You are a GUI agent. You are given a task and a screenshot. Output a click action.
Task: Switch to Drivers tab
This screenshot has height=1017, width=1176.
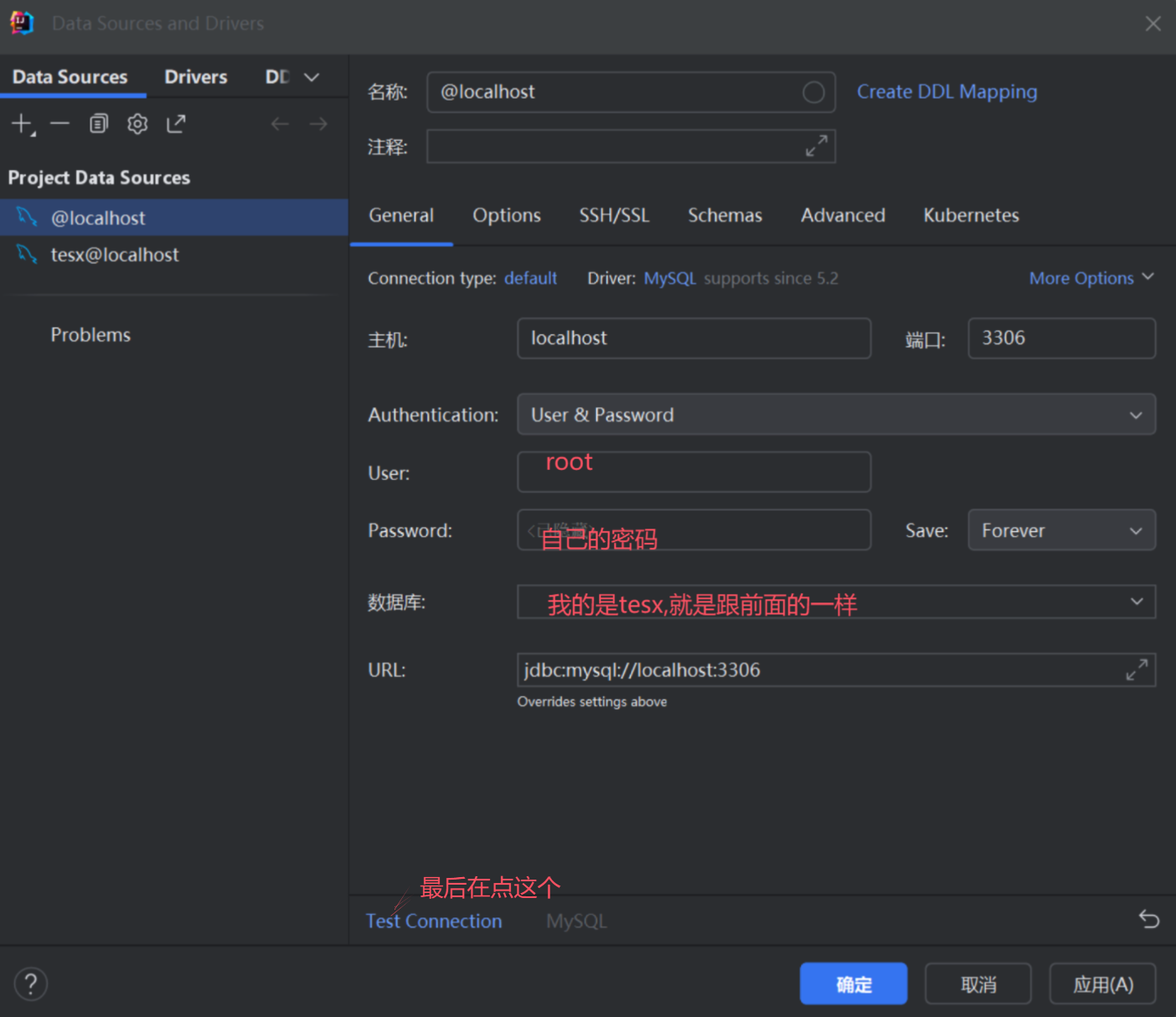click(x=196, y=77)
